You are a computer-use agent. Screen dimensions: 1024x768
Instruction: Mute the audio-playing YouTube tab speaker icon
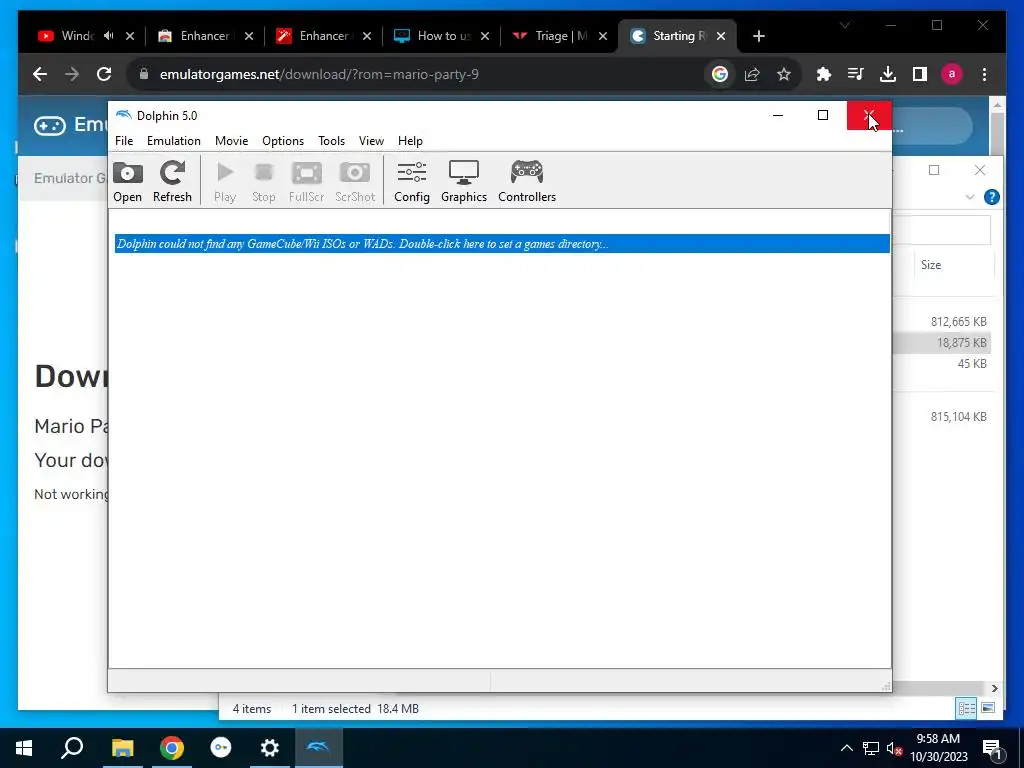[108, 36]
